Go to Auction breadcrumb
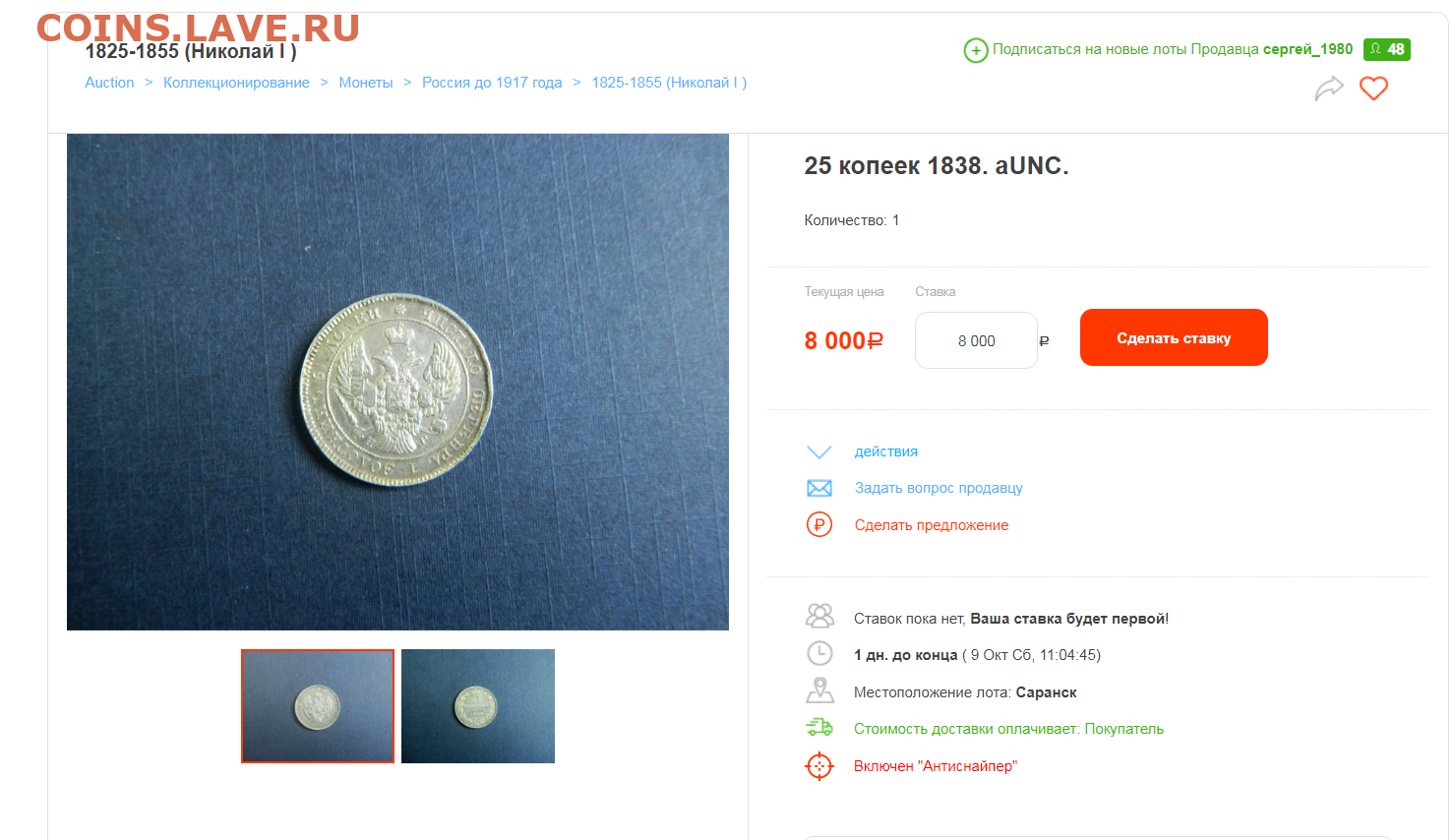The height and width of the screenshot is (840, 1455). (x=109, y=83)
